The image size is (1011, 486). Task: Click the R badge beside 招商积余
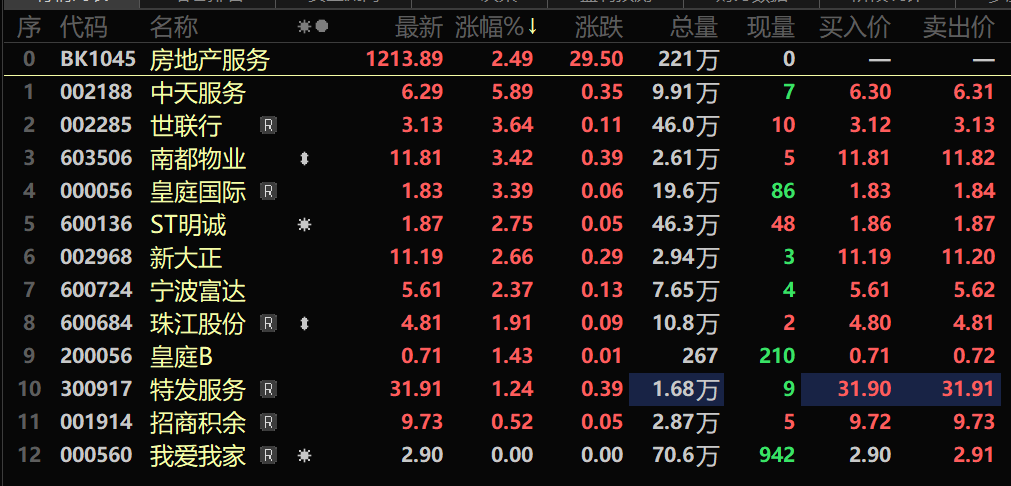pos(268,422)
